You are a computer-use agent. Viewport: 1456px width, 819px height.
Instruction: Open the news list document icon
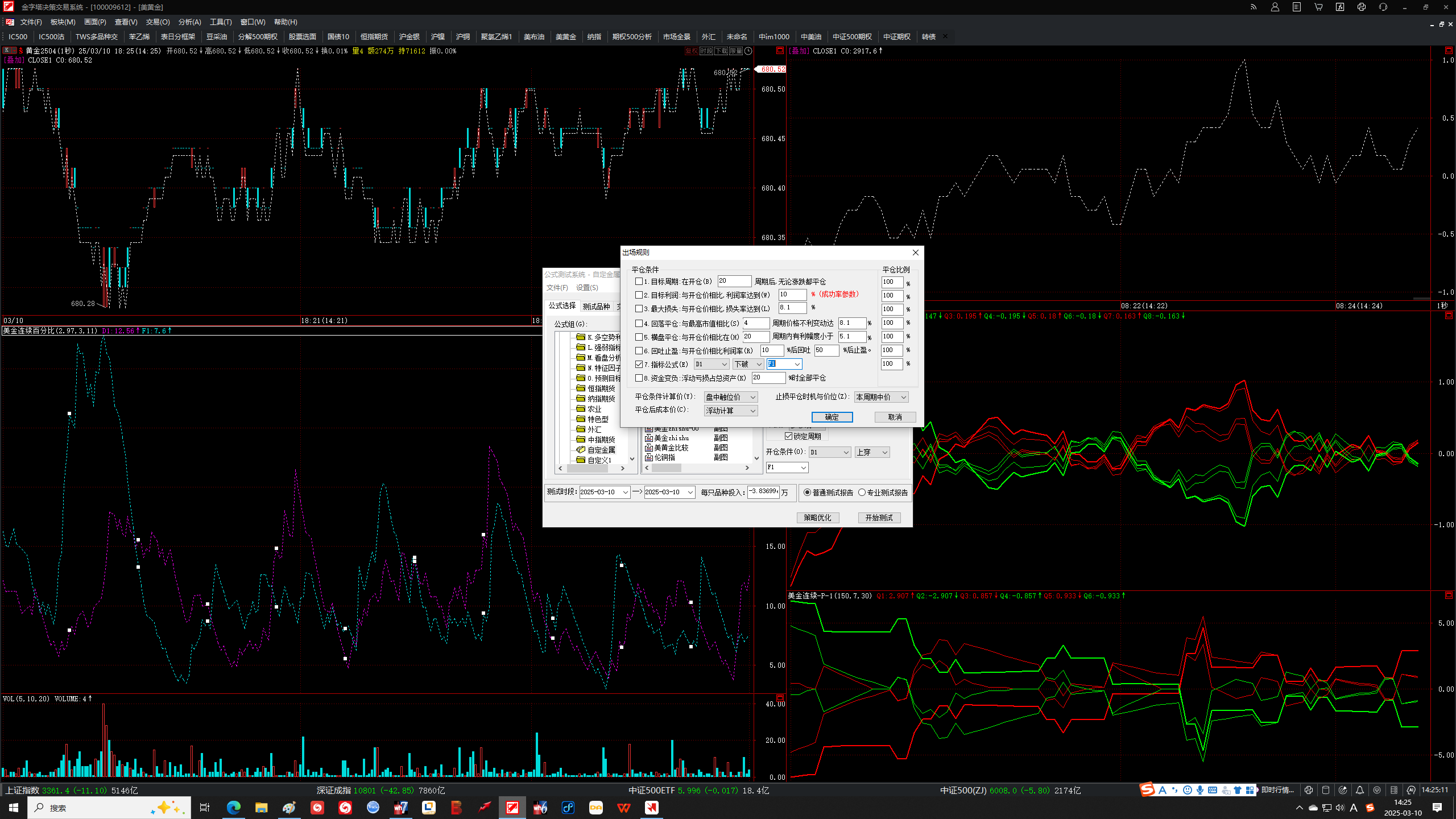click(x=1297, y=7)
